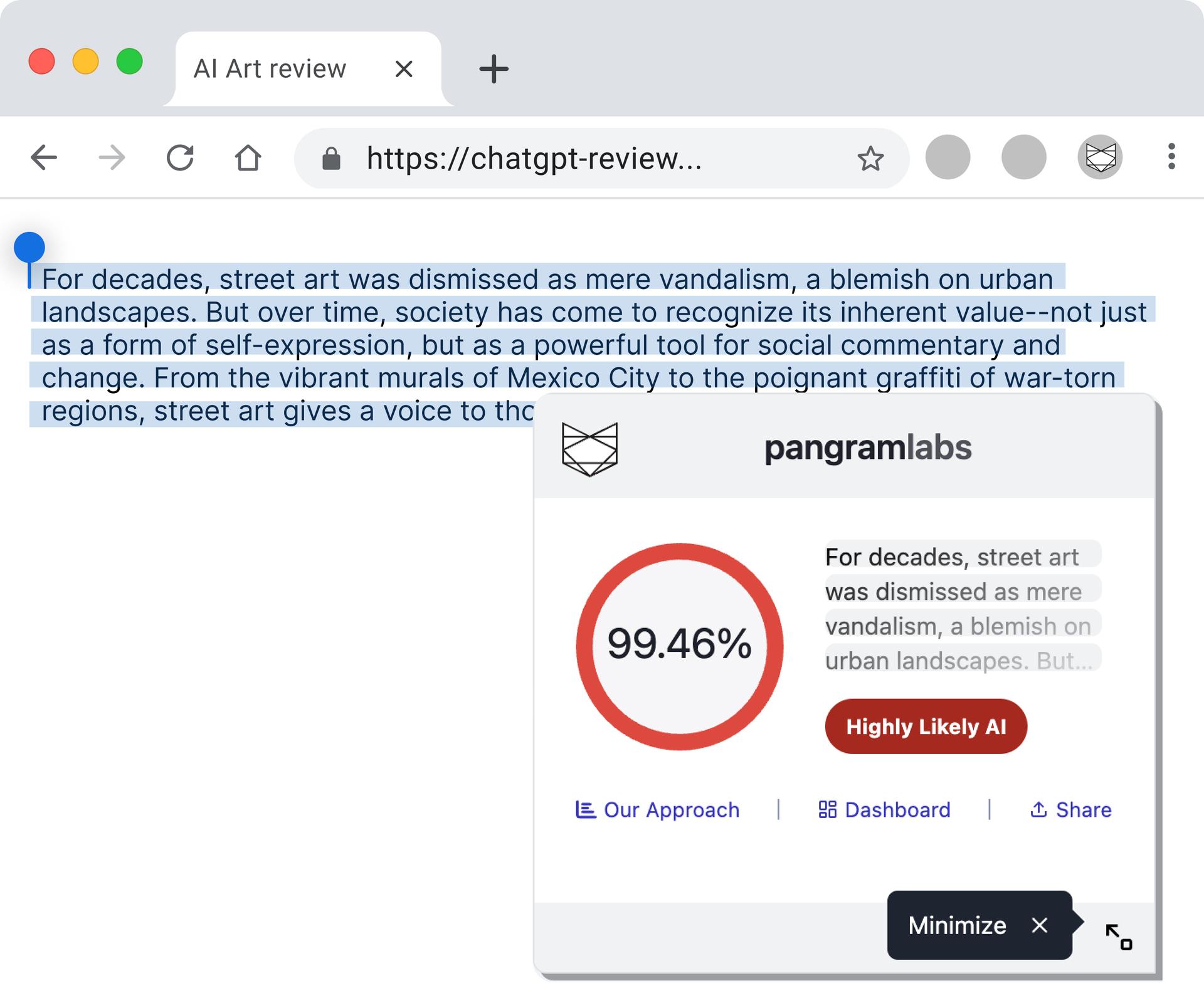Click the 'Share' text link

point(1079,810)
